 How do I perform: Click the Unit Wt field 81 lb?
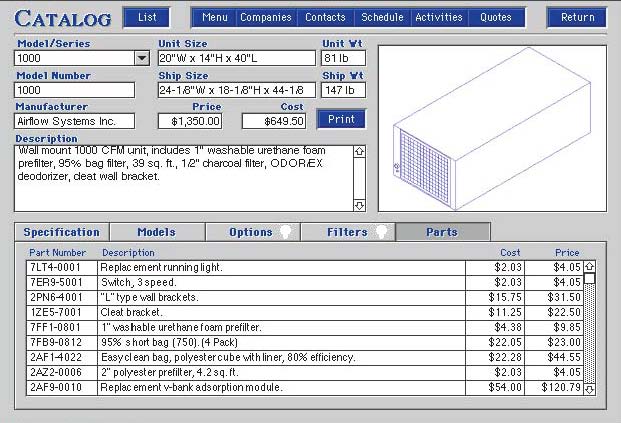point(343,58)
